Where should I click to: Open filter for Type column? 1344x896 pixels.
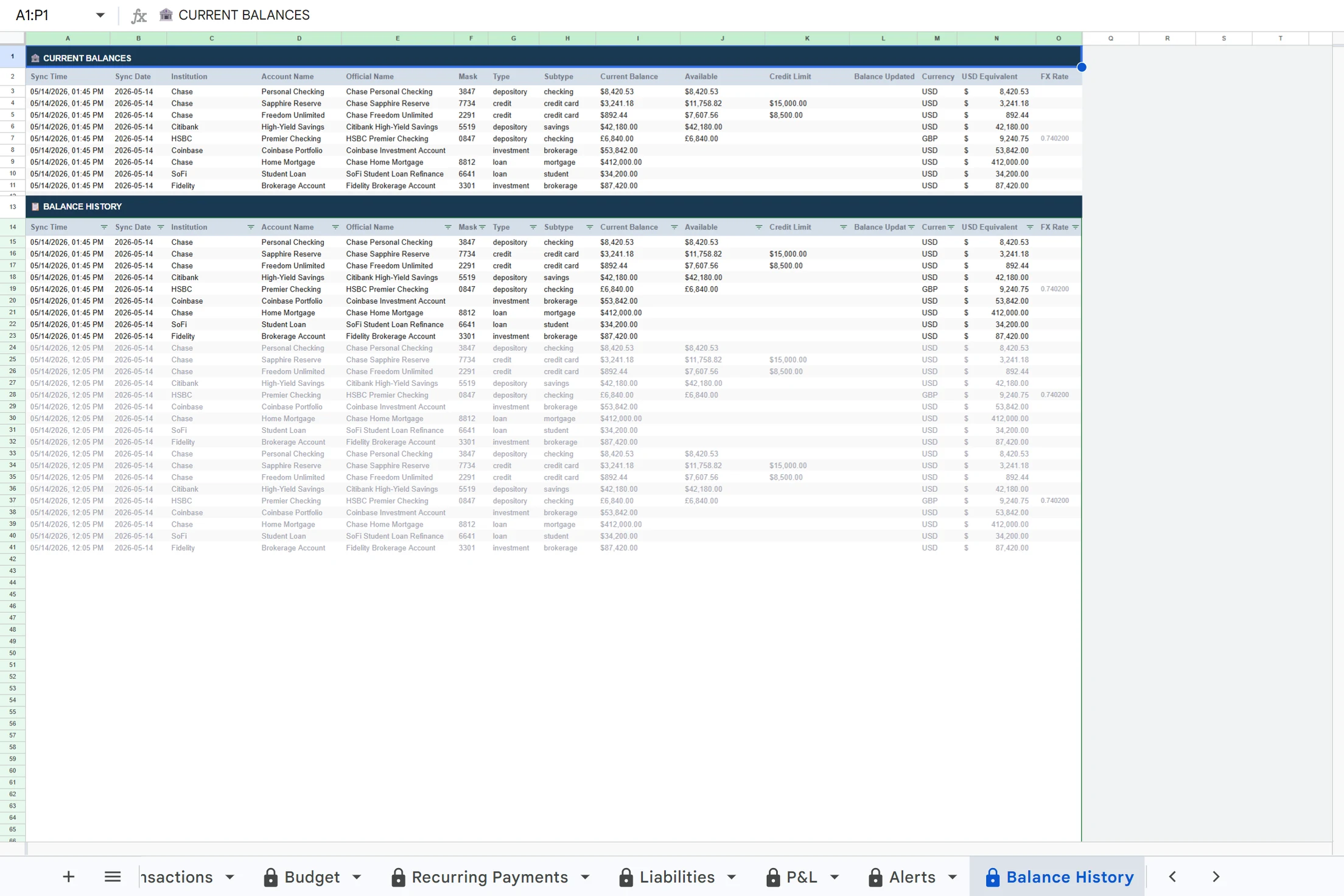[x=533, y=227]
